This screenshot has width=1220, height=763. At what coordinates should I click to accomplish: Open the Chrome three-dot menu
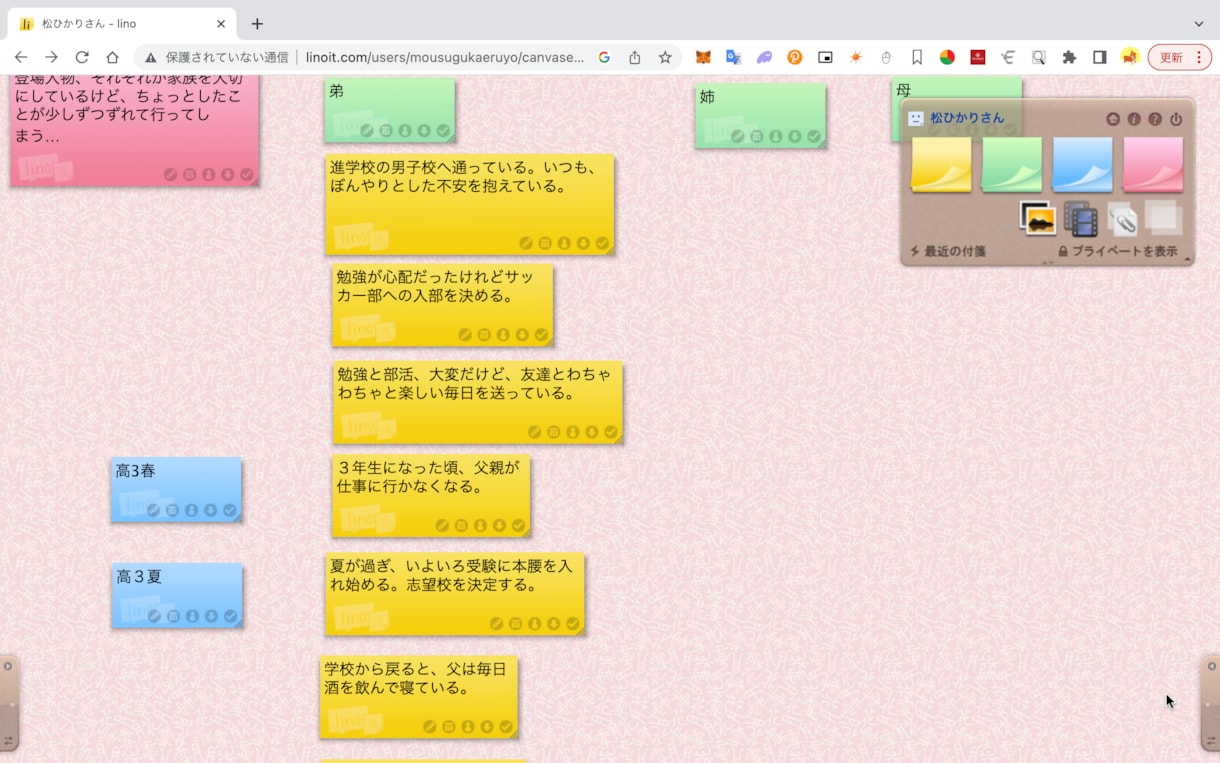(x=1199, y=57)
